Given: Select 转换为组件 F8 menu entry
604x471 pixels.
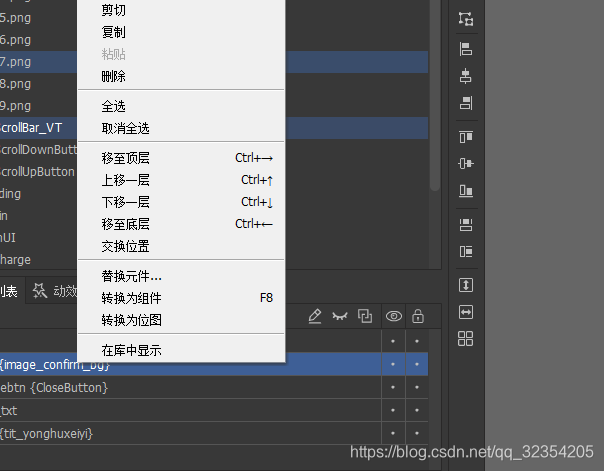Looking at the screenshot, I should [181, 298].
